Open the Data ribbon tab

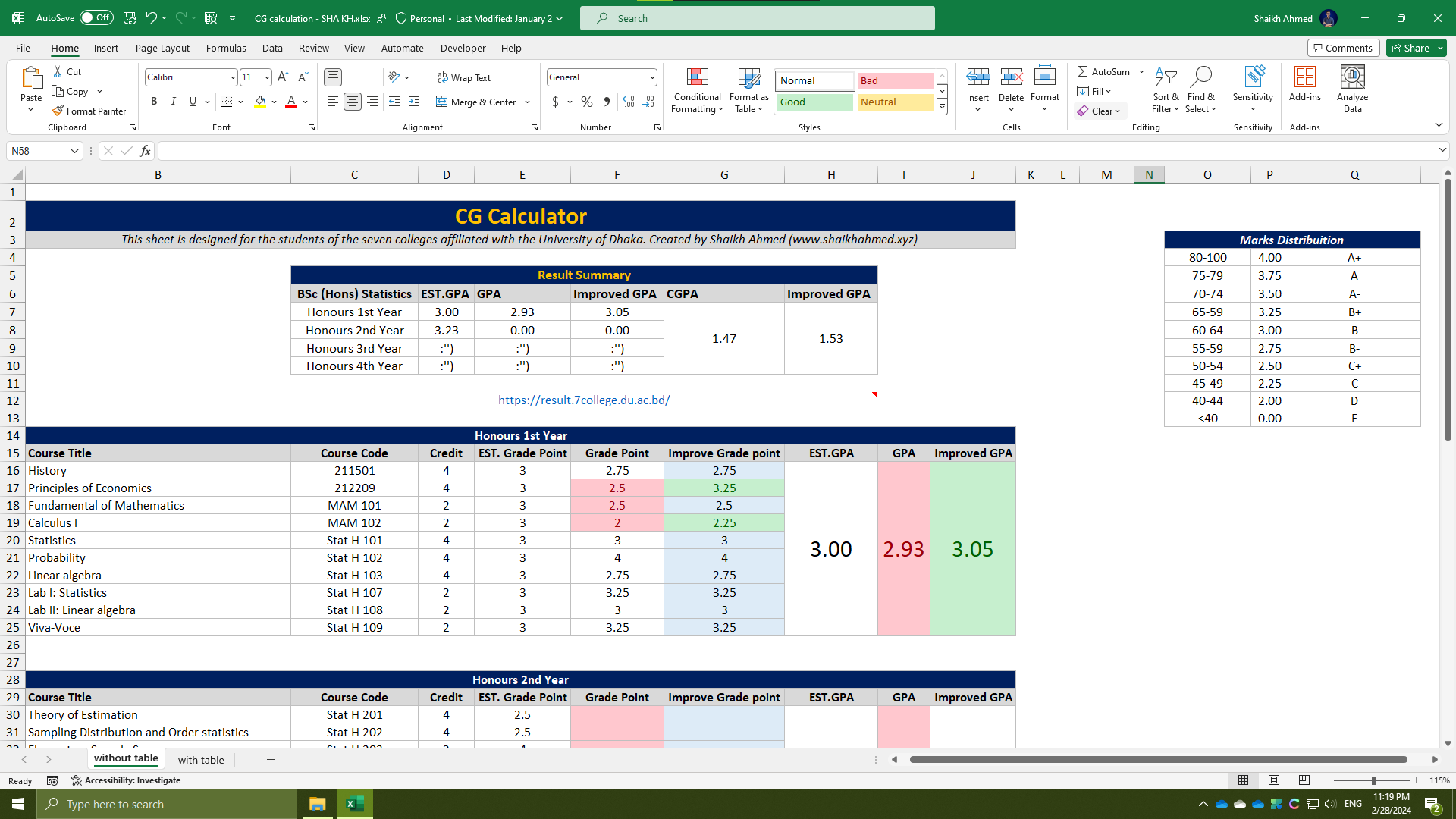272,48
